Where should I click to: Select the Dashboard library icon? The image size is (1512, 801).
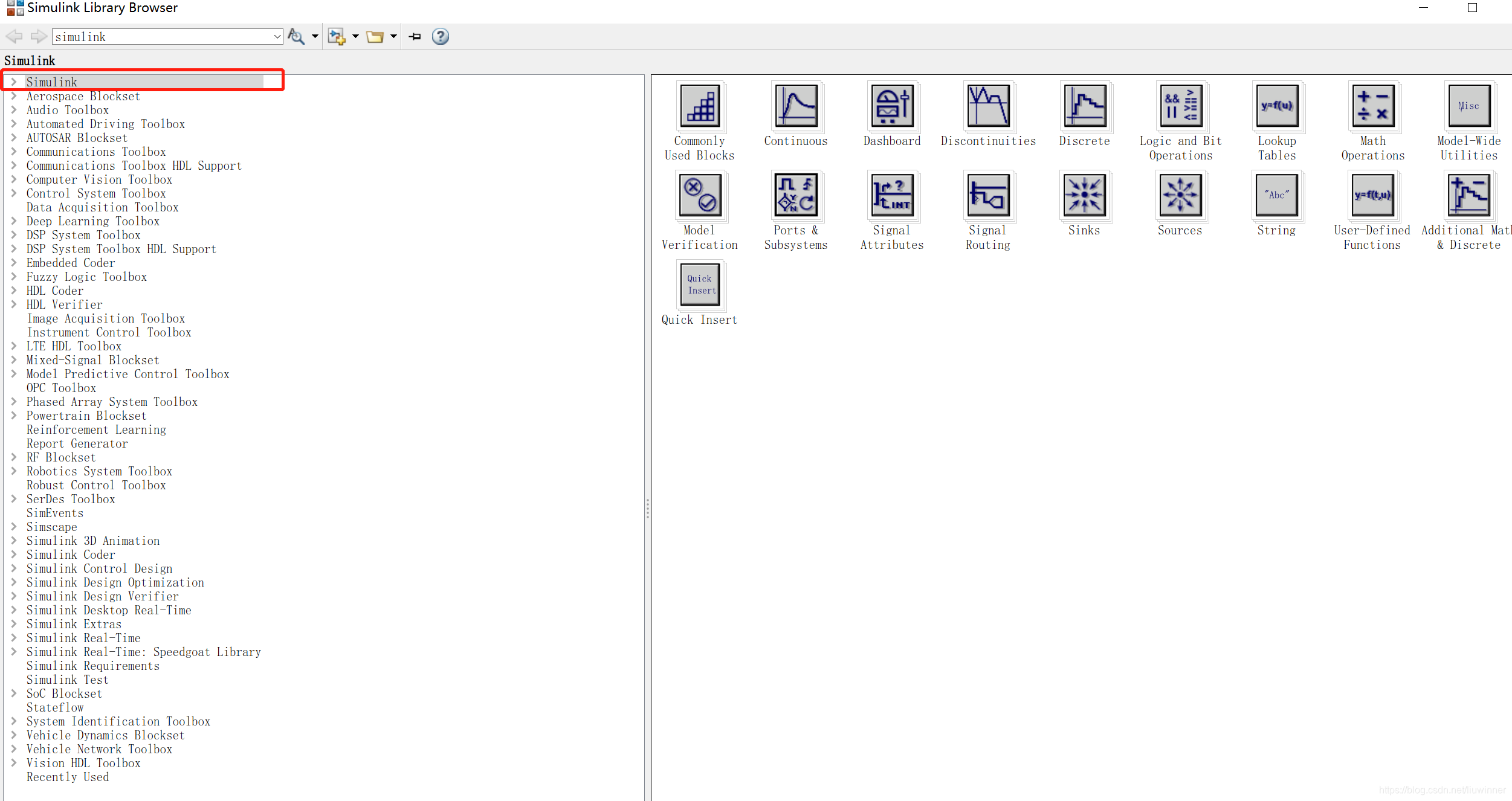892,107
